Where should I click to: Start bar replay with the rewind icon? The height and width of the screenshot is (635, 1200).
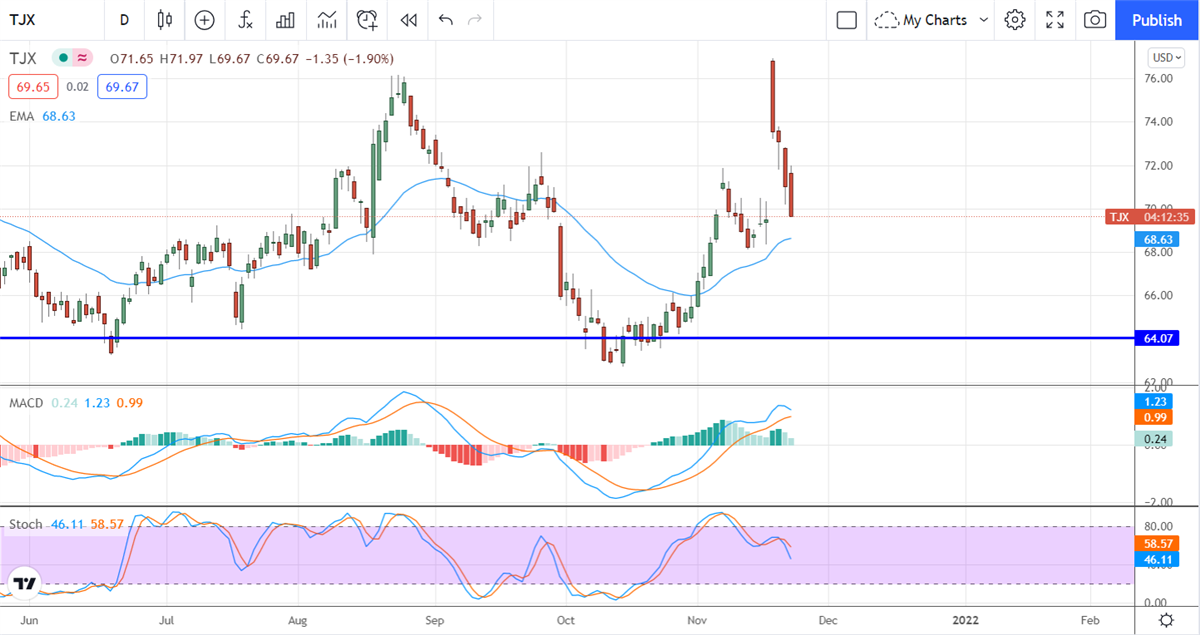tap(408, 19)
